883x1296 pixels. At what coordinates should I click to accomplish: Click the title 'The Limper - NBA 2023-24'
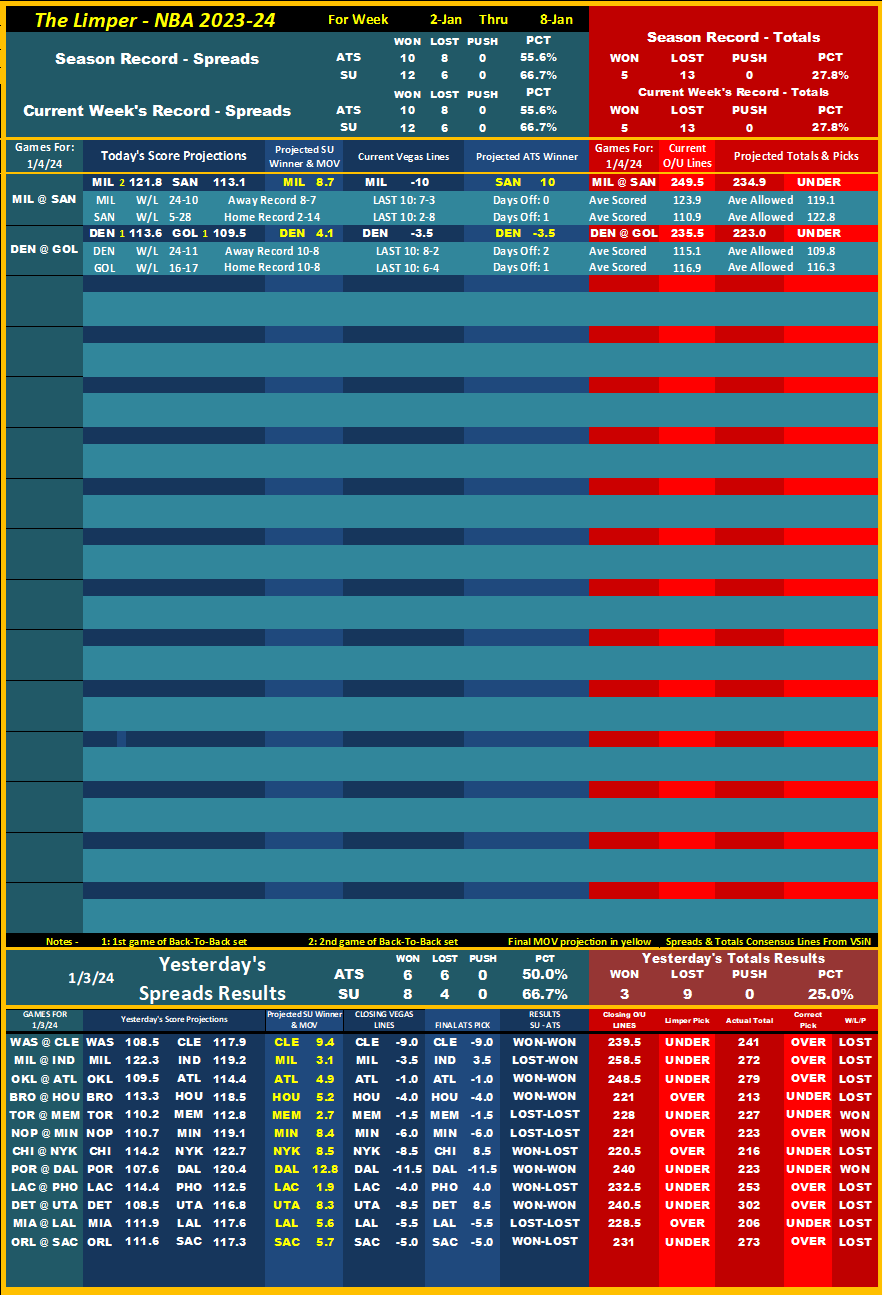point(154,20)
